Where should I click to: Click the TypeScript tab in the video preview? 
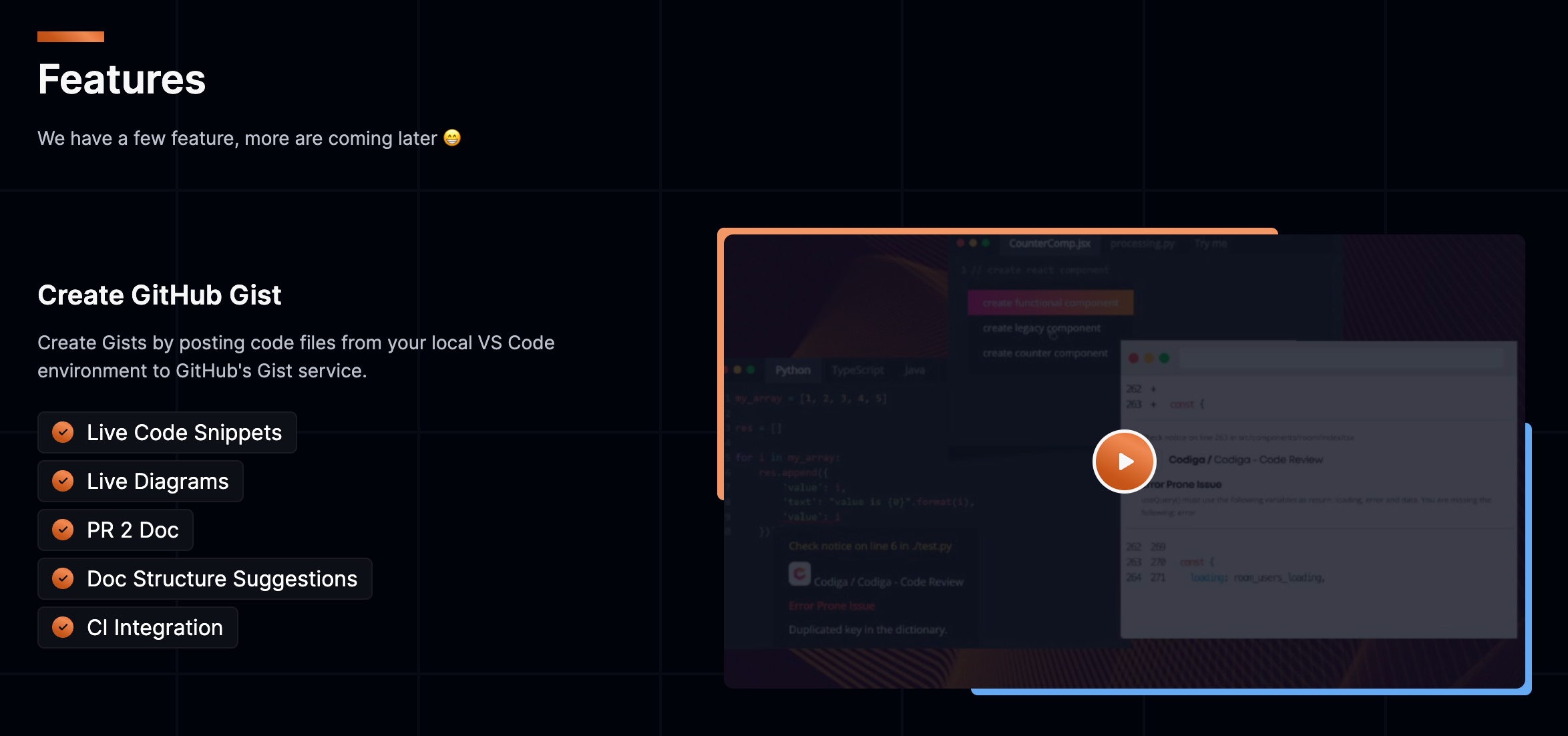click(x=857, y=370)
